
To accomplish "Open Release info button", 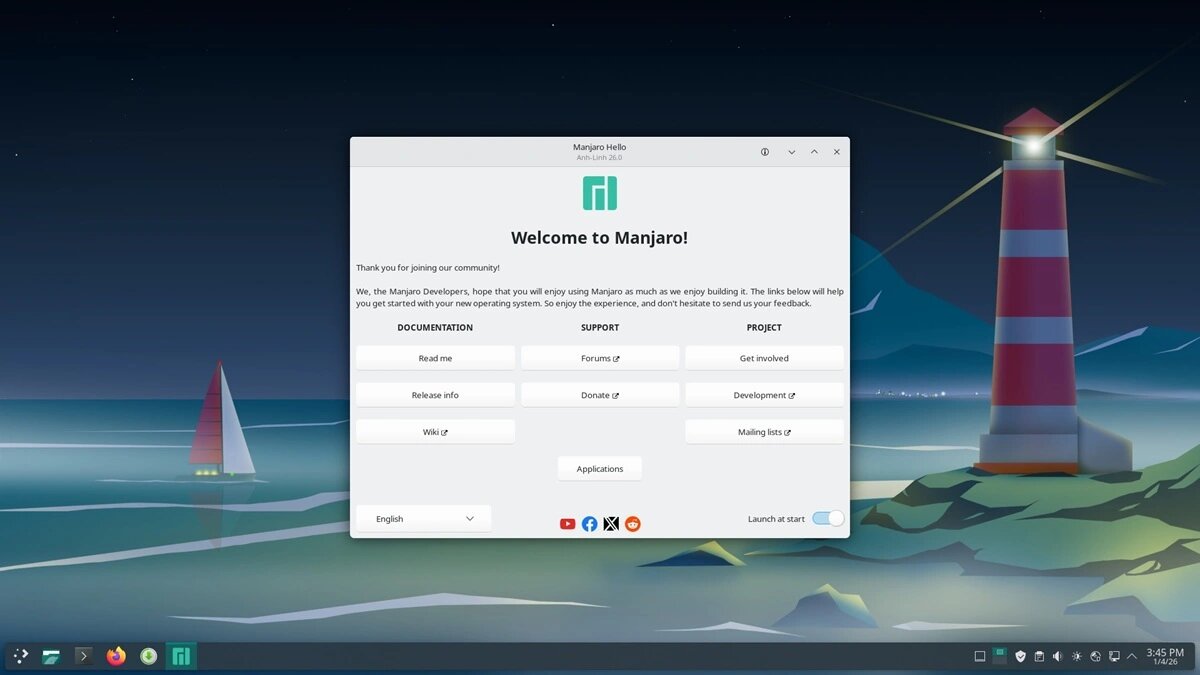I will tap(436, 395).
